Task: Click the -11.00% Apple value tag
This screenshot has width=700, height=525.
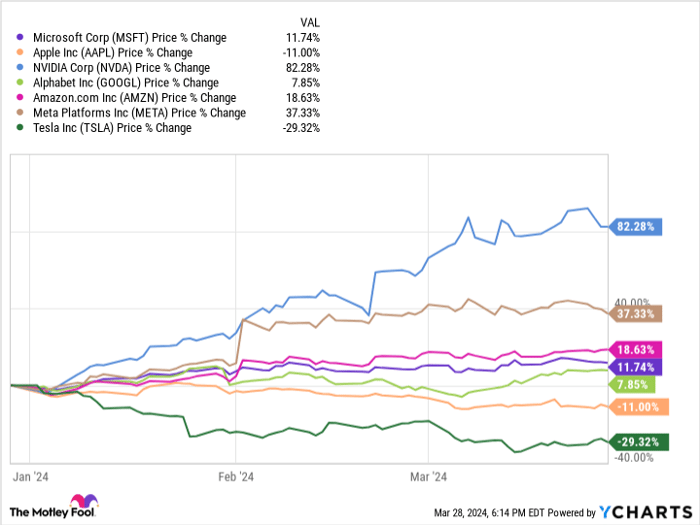Action: [635, 407]
